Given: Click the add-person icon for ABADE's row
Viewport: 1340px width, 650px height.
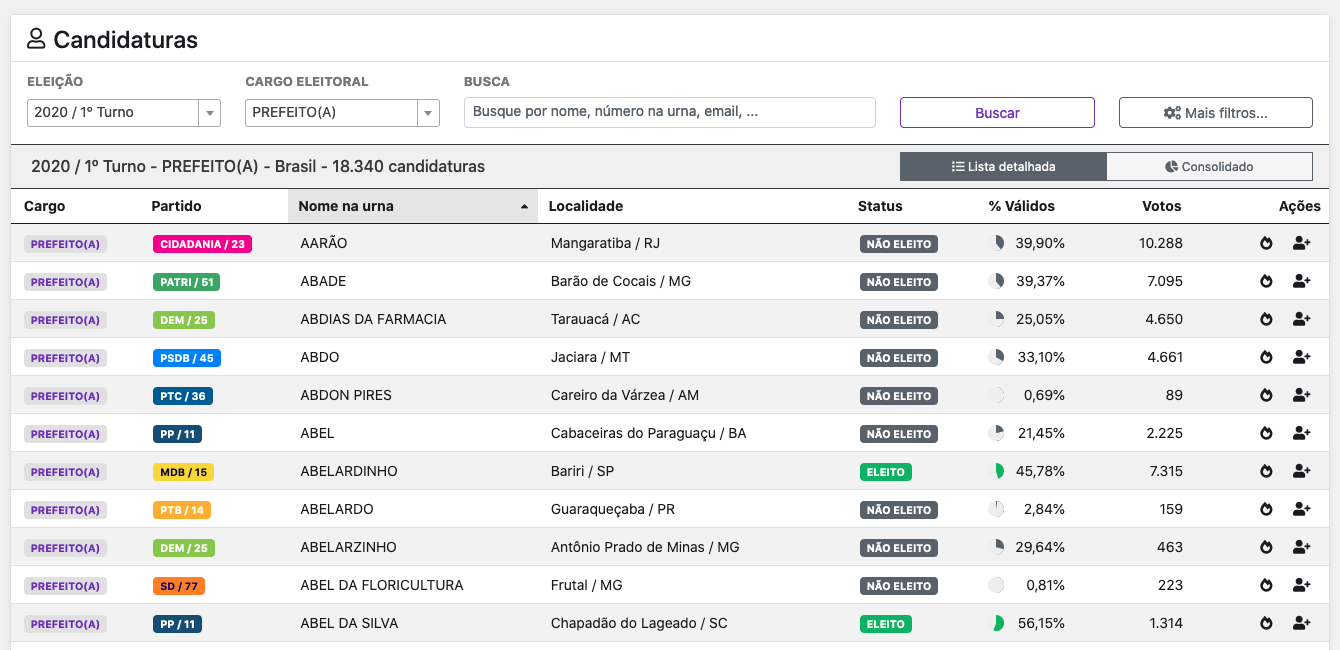Looking at the screenshot, I should (1301, 281).
